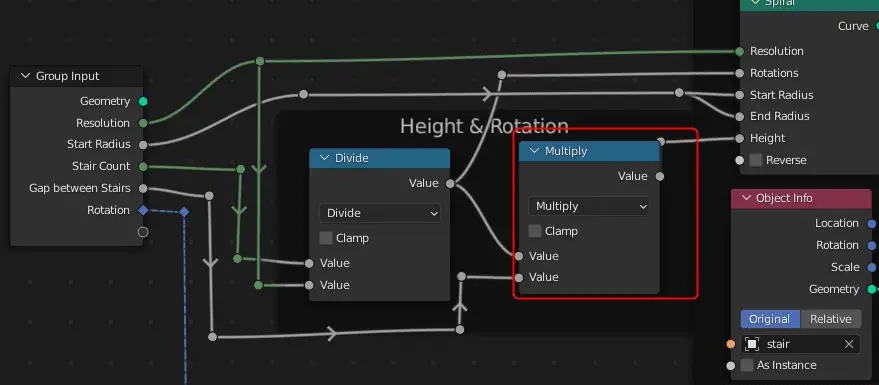Open the Multiply operation dropdown
Image resolution: width=879 pixels, height=385 pixels.
[x=589, y=206]
